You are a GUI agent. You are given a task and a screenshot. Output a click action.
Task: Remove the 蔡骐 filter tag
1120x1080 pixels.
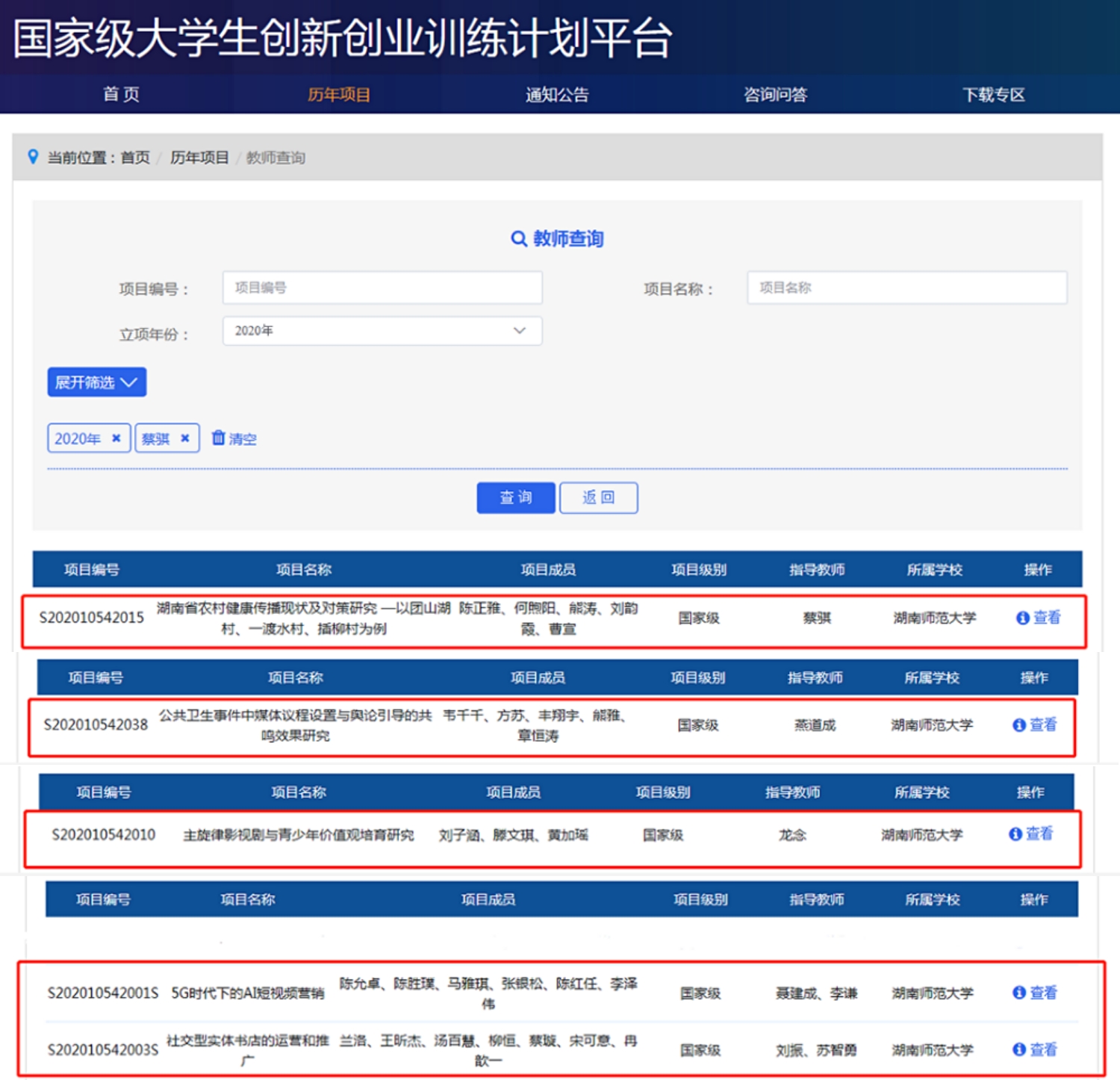(x=185, y=438)
